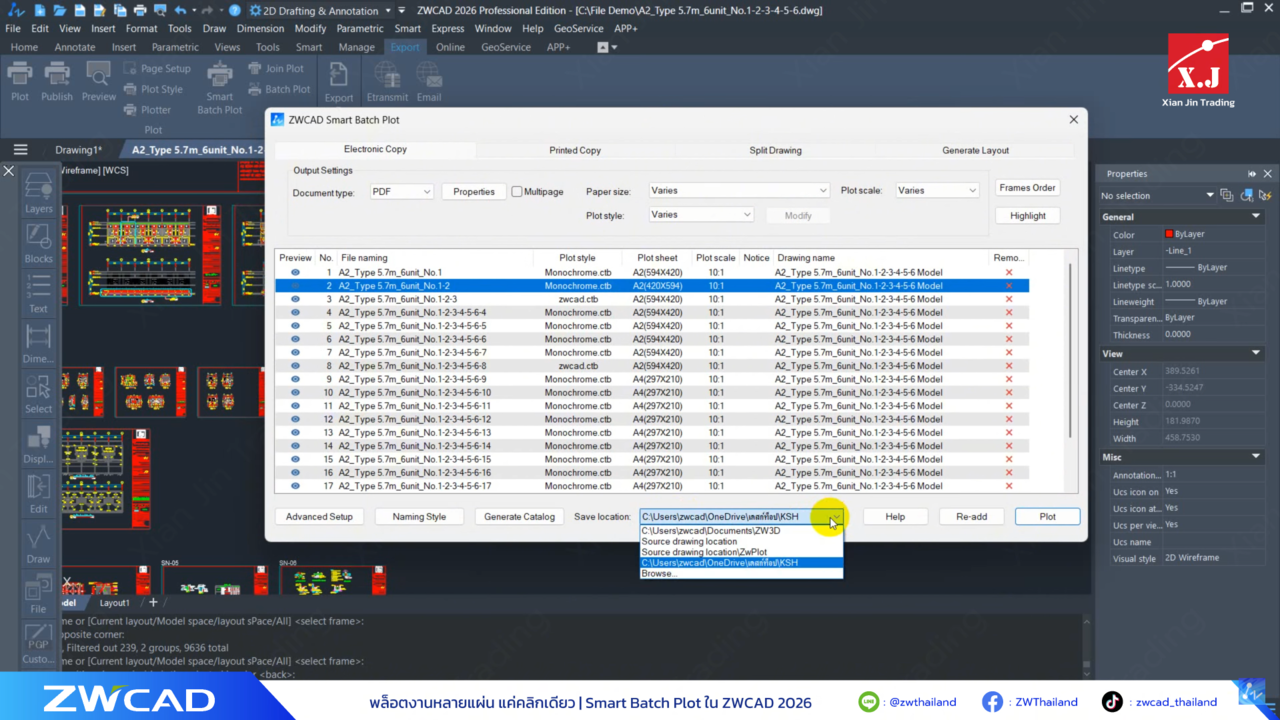The width and height of the screenshot is (1280, 720).
Task: Open the Blocks tool in left sidebar
Action: tap(39, 243)
